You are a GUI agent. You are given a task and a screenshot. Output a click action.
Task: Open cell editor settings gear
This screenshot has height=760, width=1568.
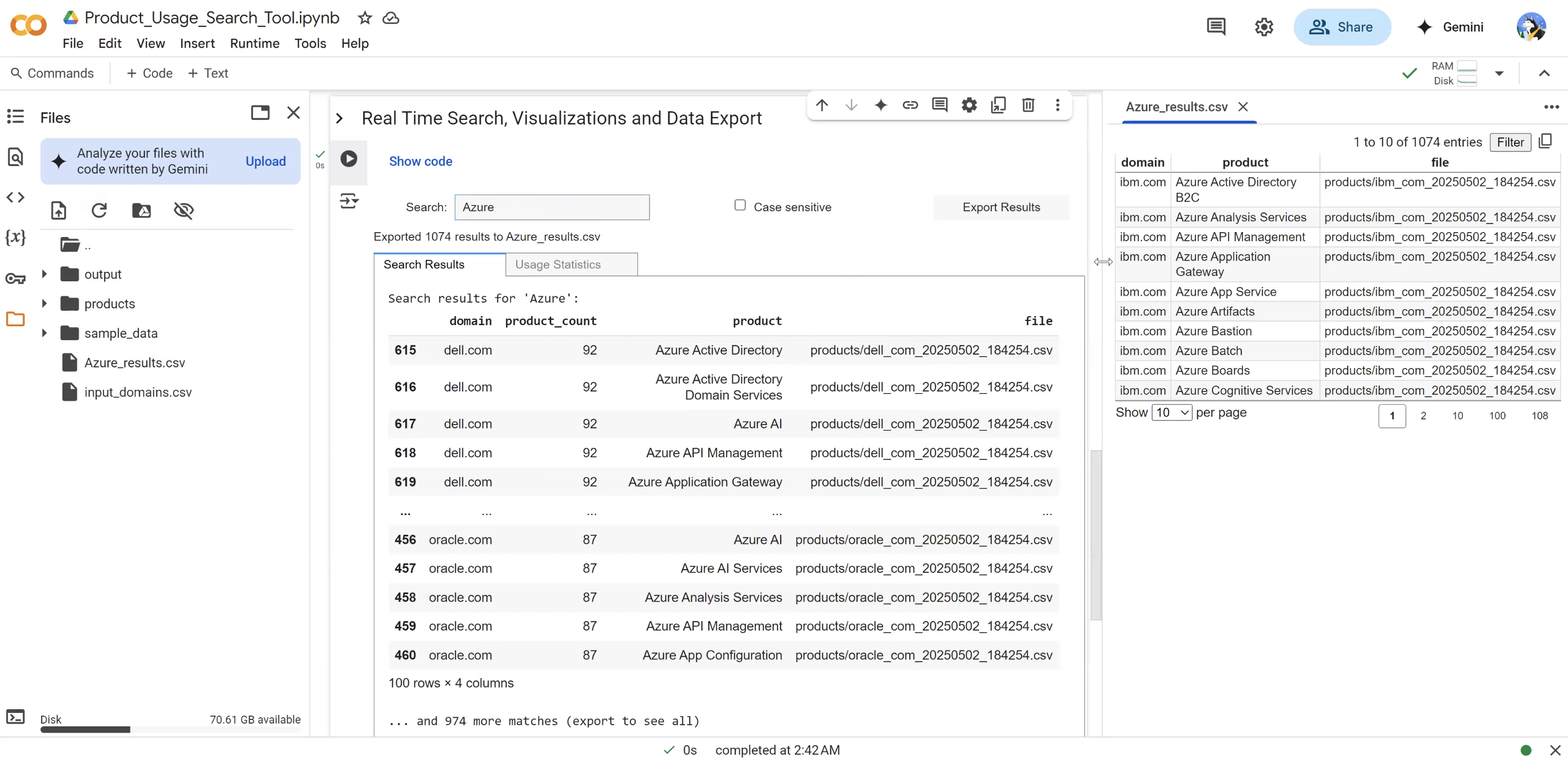tap(968, 105)
